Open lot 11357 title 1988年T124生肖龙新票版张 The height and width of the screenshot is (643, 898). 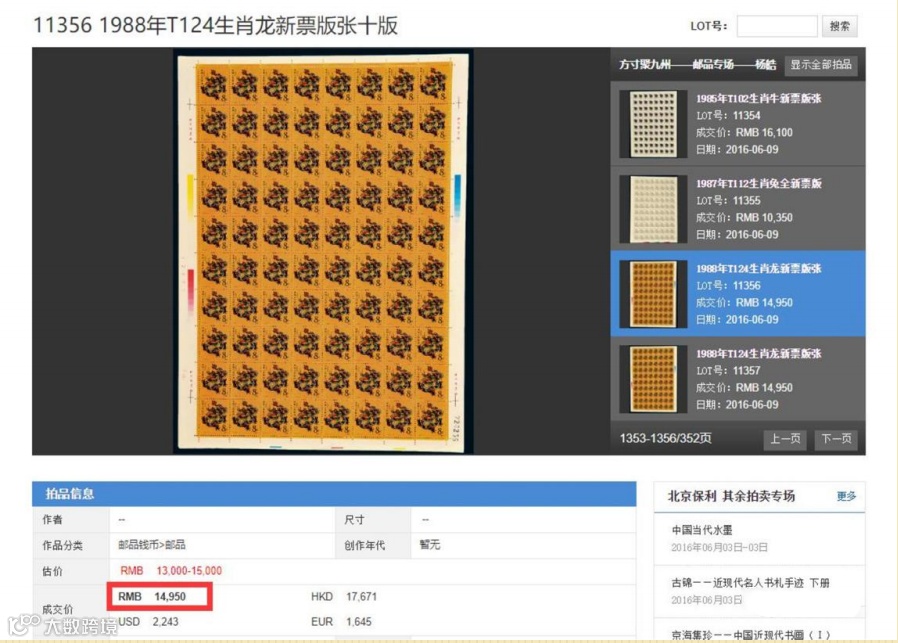(758, 354)
